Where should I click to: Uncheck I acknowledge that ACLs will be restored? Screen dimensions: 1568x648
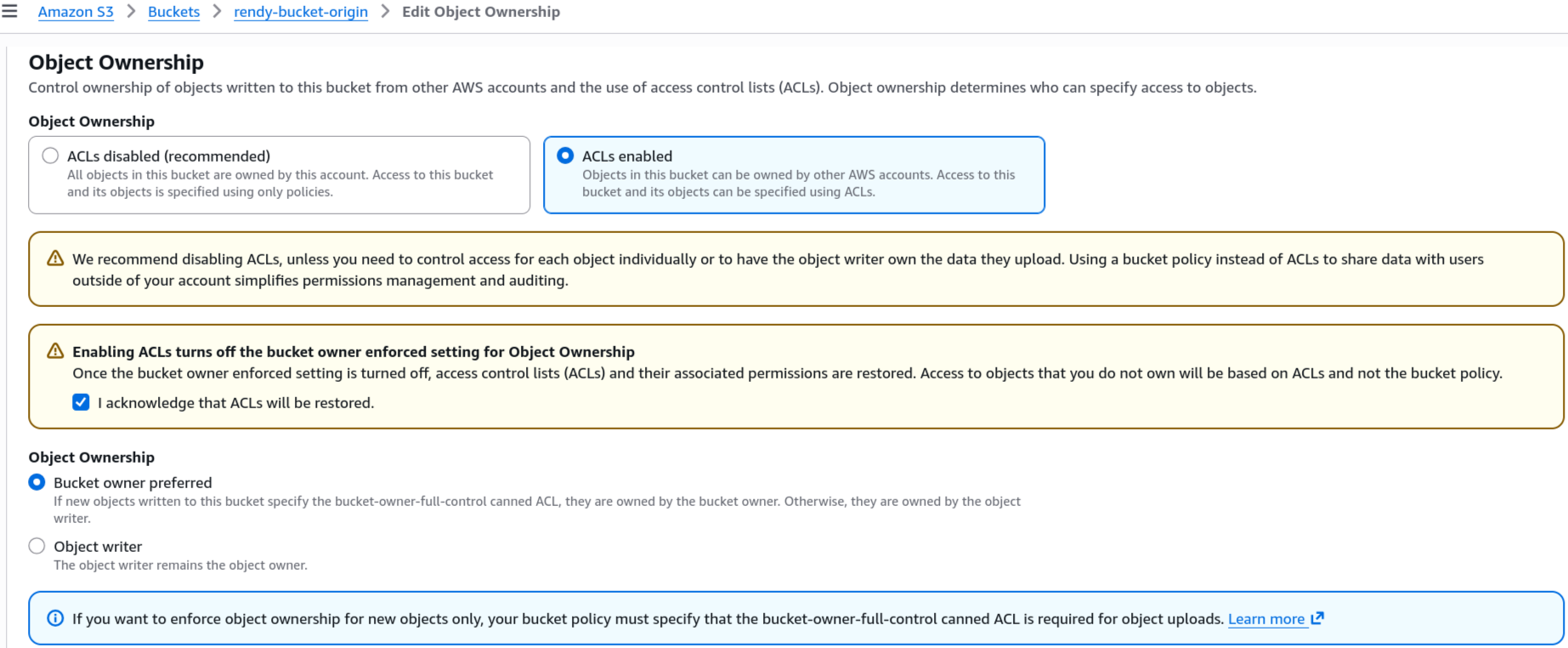click(81, 402)
